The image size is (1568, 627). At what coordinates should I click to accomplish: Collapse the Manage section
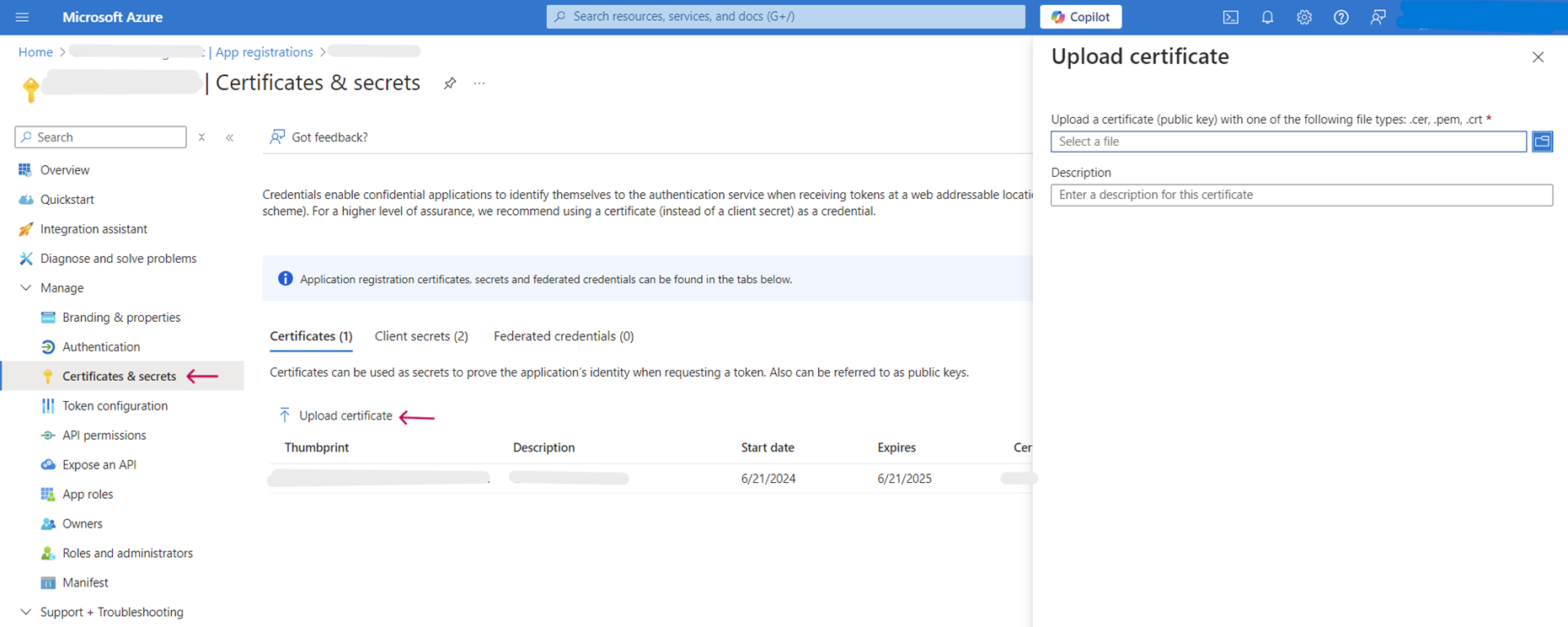pos(26,288)
